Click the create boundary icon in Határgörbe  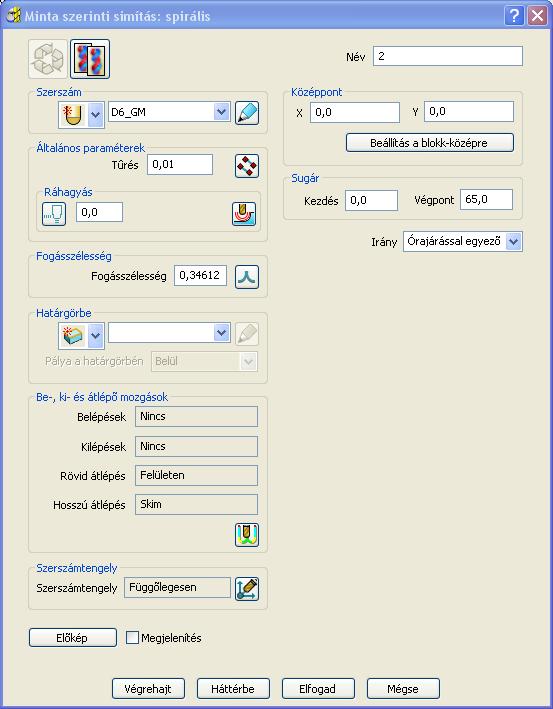(x=73, y=336)
